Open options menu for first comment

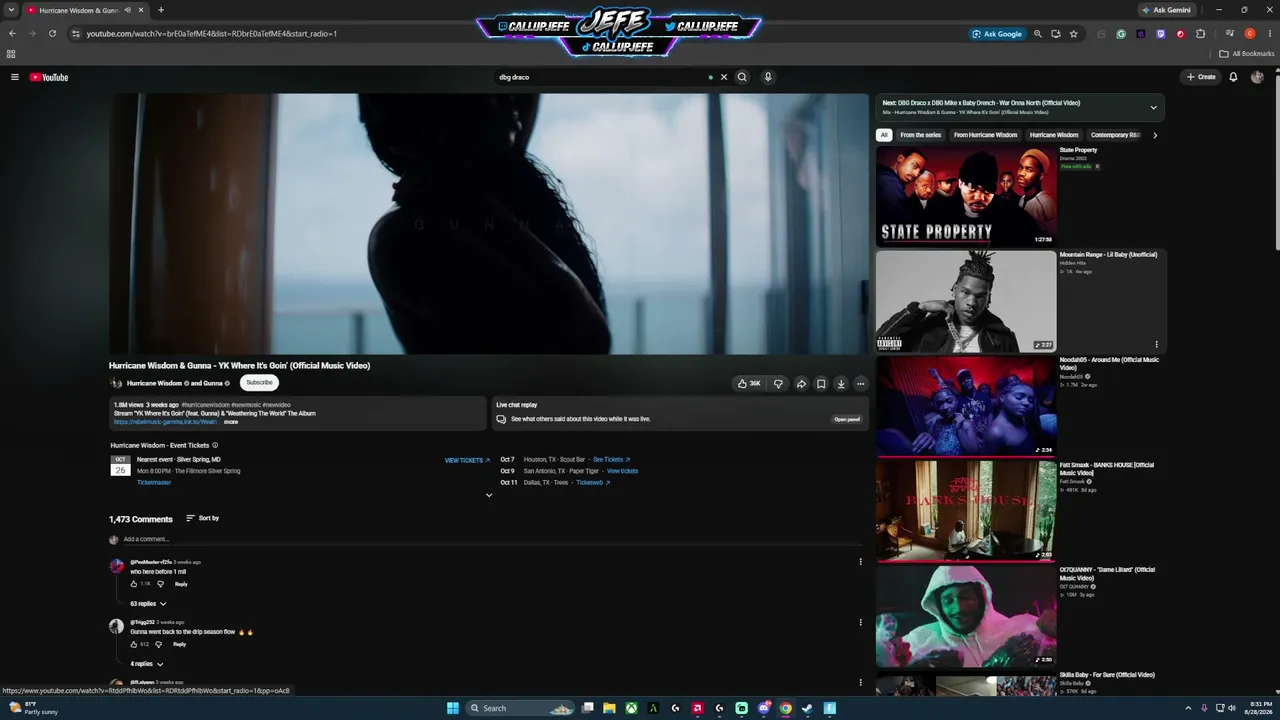860,562
